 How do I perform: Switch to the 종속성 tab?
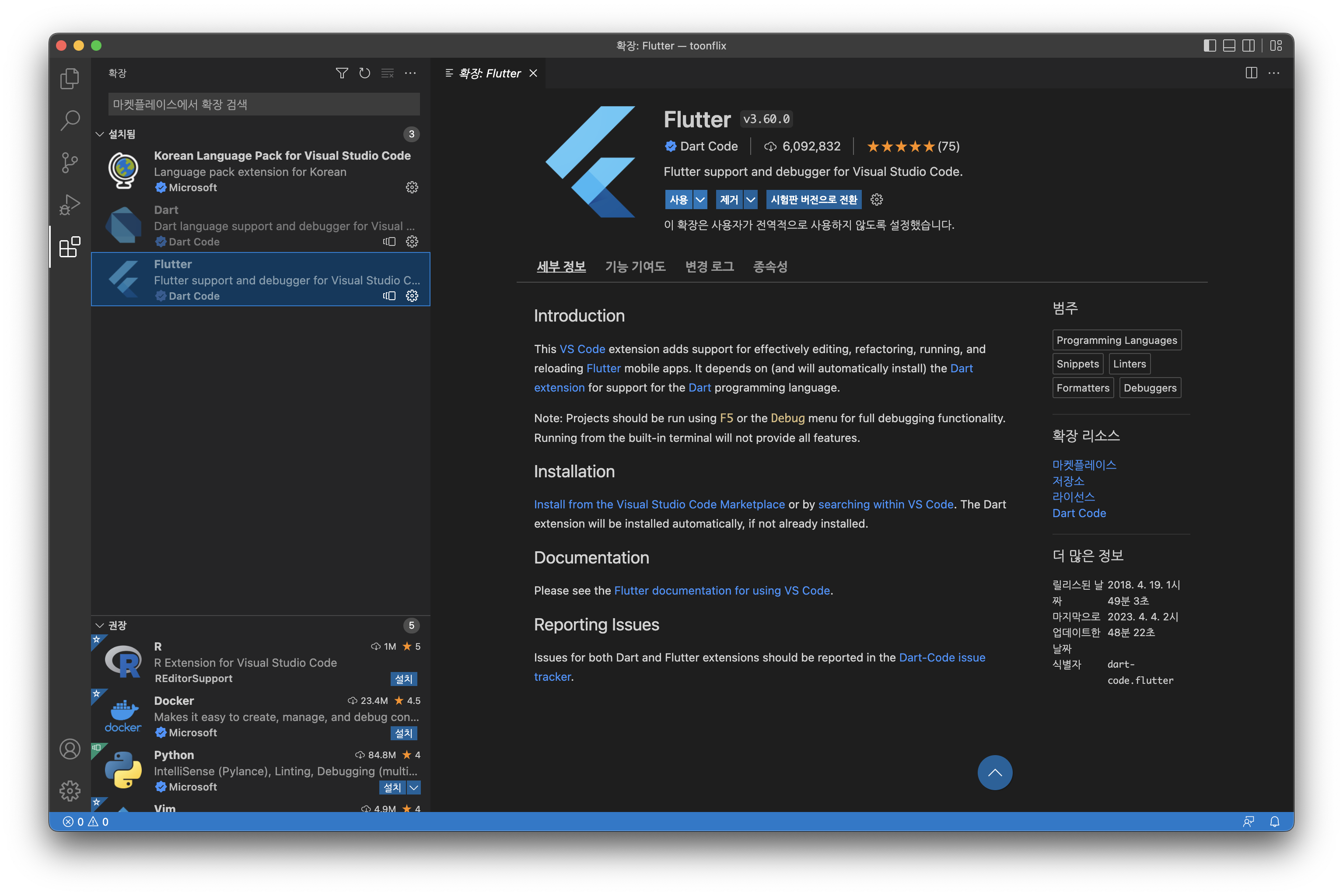[769, 267]
